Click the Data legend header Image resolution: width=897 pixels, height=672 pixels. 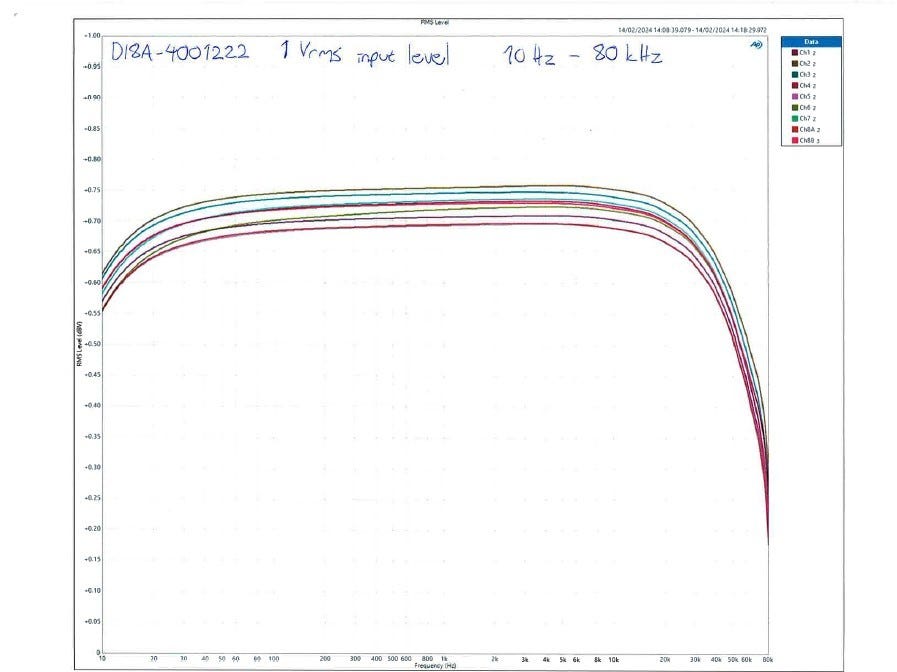pos(811,42)
